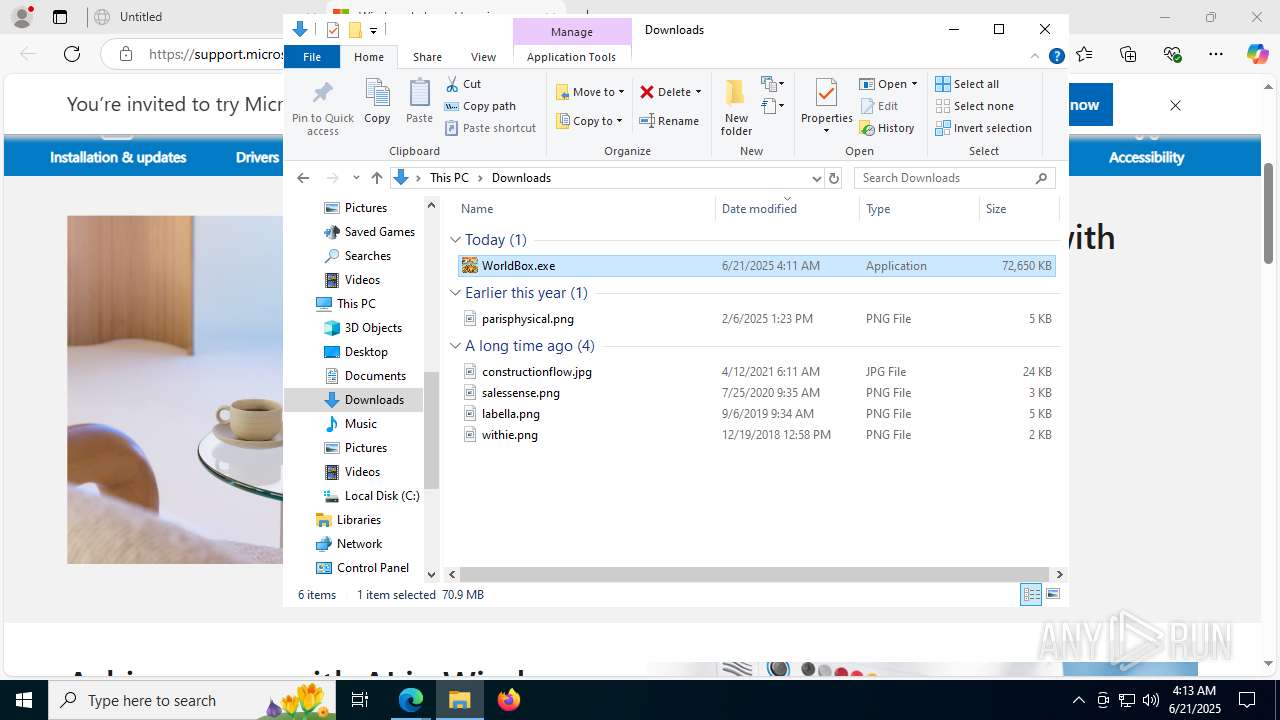Click the Manage contextual tab
Viewport: 1280px width, 720px height.
pyautogui.click(x=572, y=32)
